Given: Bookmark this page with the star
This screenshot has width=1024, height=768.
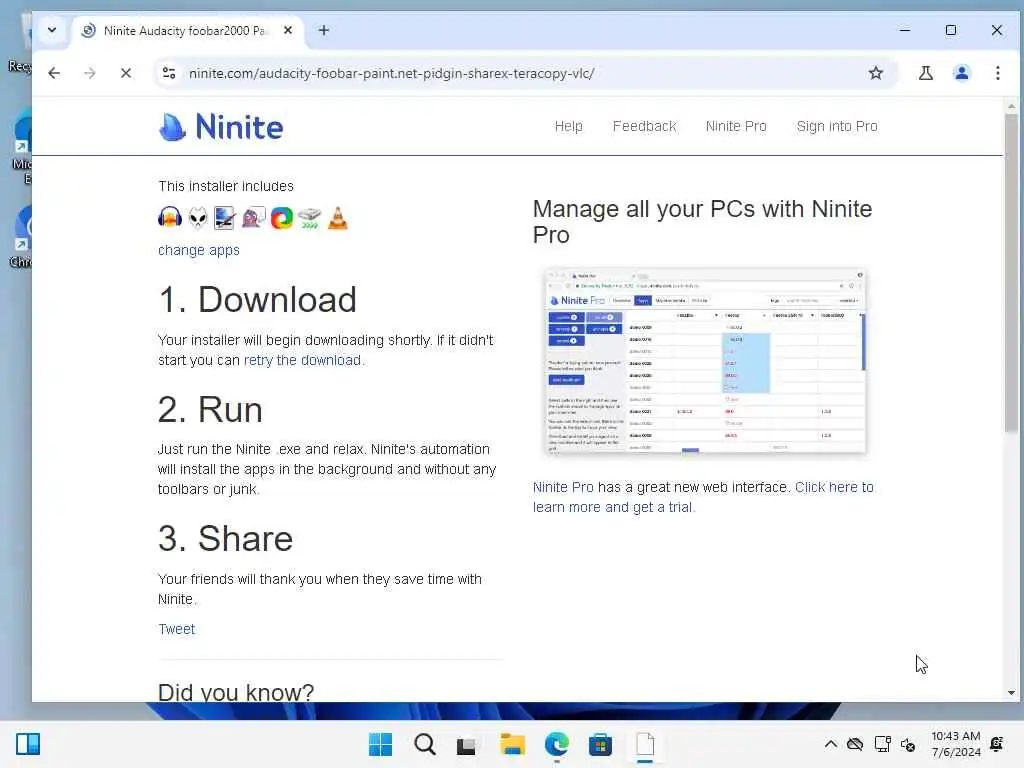Looking at the screenshot, I should (876, 73).
